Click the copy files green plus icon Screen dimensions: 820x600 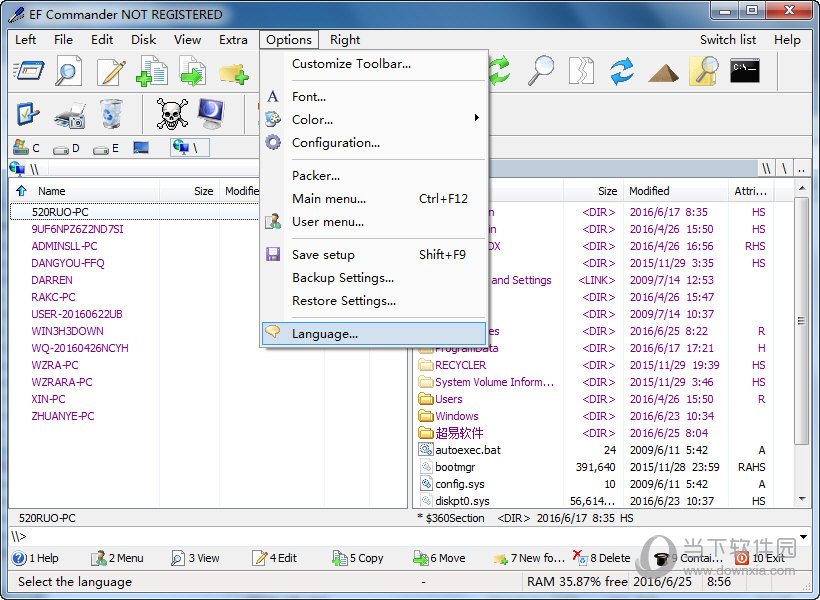click(152, 71)
